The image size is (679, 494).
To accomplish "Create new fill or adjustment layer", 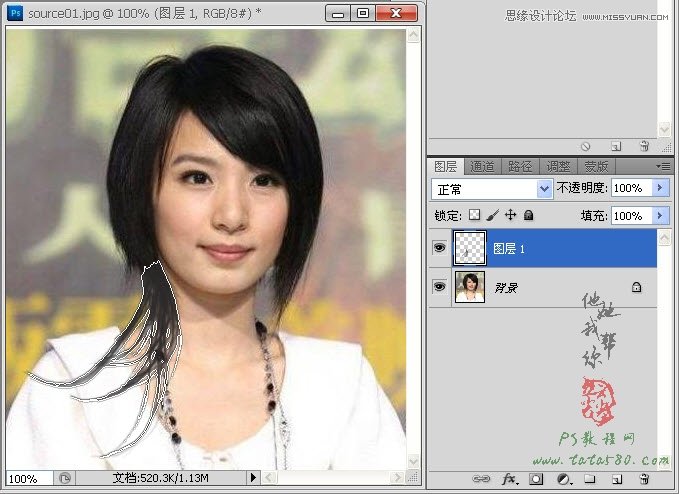I will tap(564, 479).
